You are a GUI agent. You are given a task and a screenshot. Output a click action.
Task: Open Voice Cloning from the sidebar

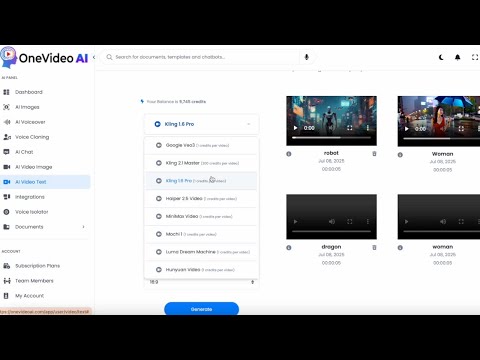pyautogui.click(x=32, y=137)
